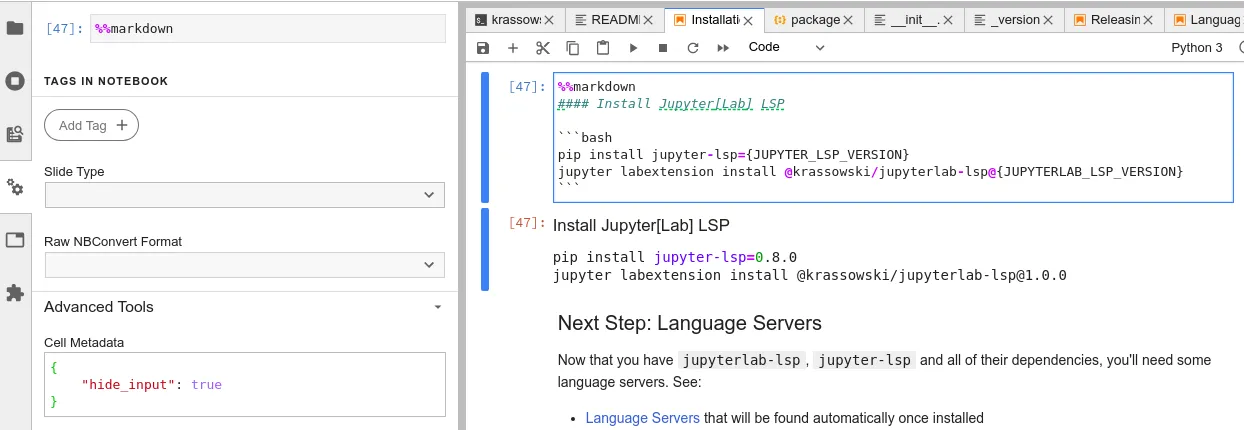Viewport: 1244px width, 430px height.
Task: Open the Slide Type dropdown
Action: [x=245, y=195]
